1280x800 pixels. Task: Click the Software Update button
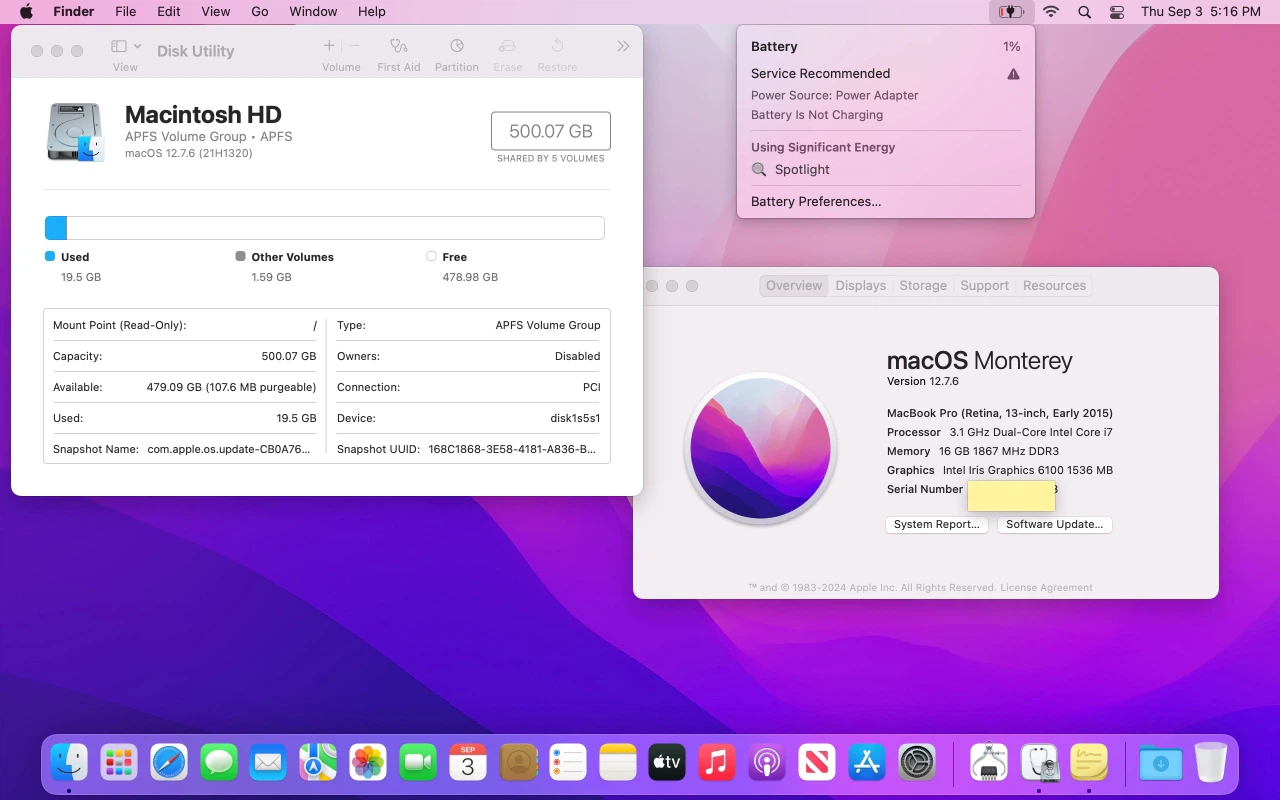pos(1055,524)
